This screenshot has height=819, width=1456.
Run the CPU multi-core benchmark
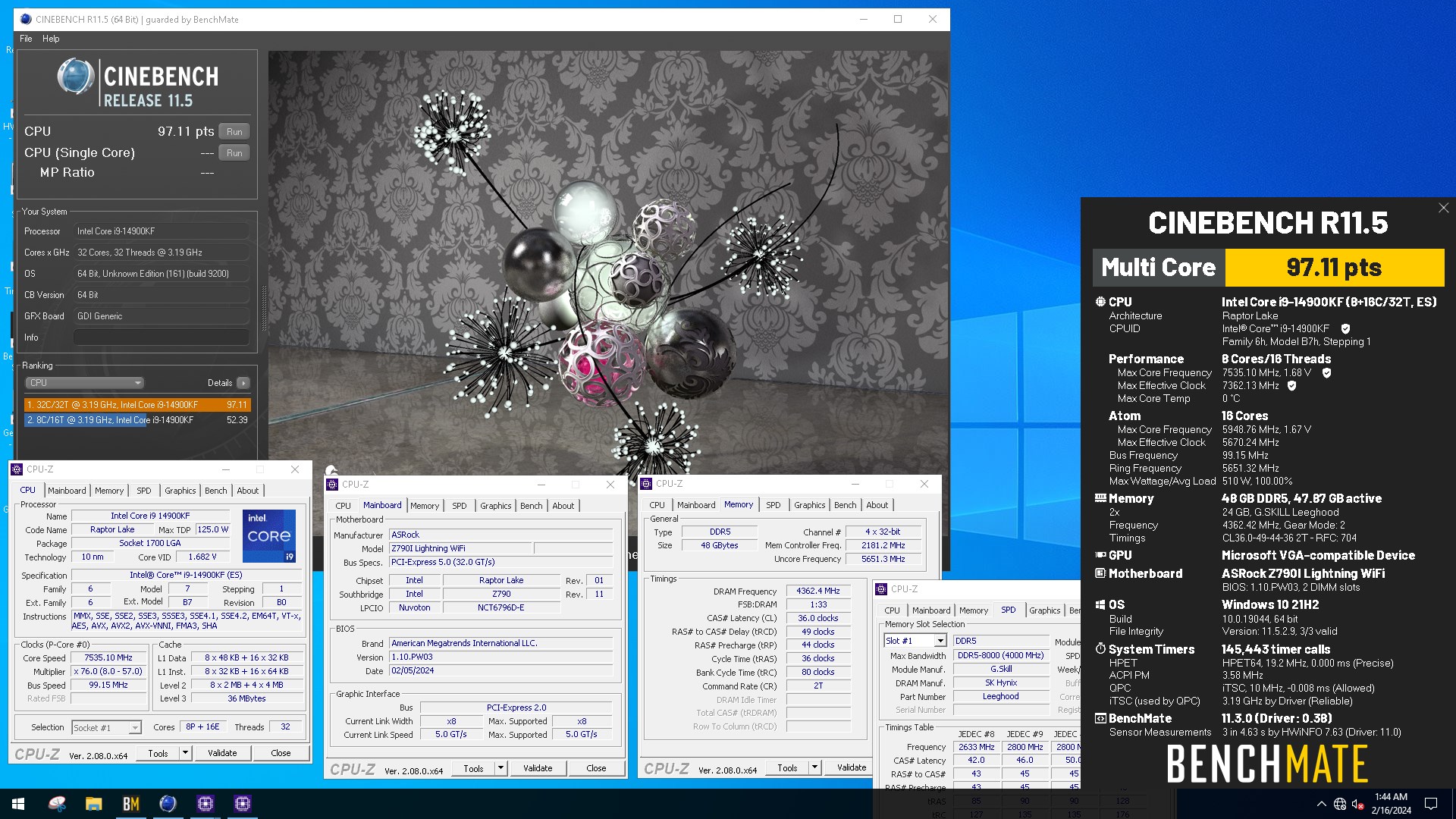coord(234,131)
